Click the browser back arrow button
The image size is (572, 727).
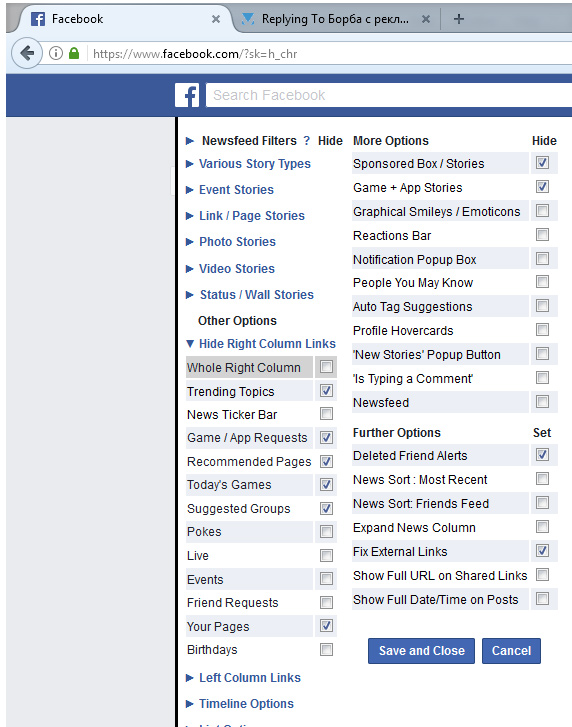(x=27, y=53)
